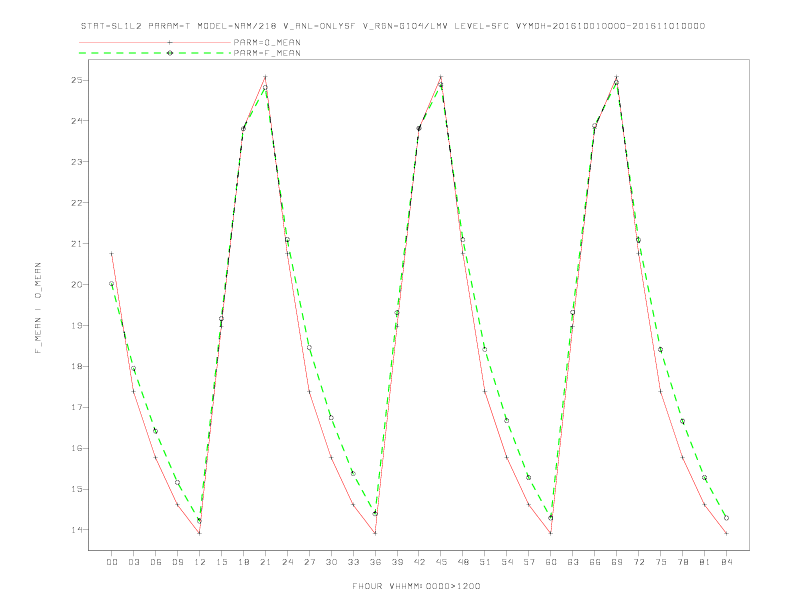792x612 pixels.
Task: Click y-axis tick label 20
Action: 76,284
